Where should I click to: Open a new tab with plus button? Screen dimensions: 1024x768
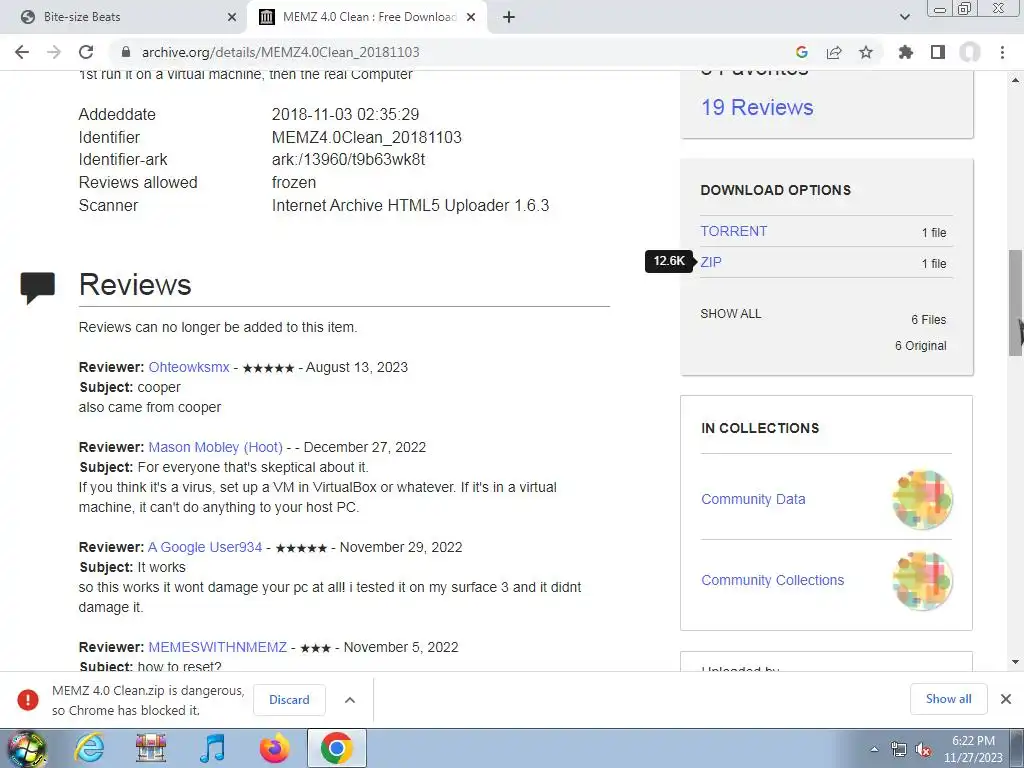(509, 17)
